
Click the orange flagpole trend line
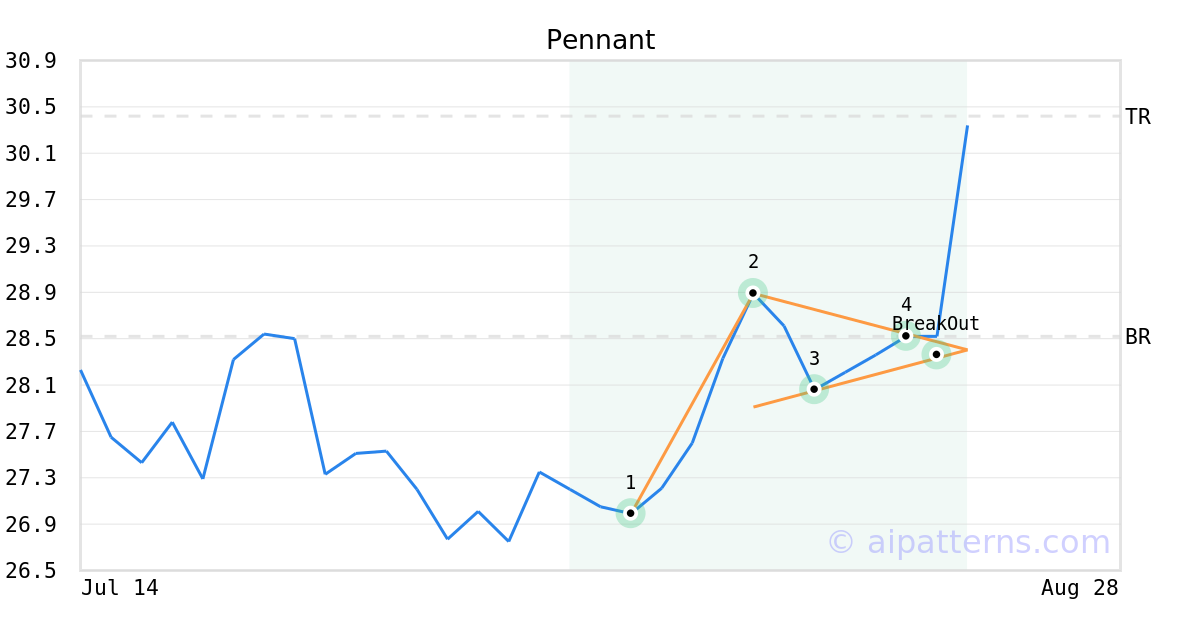pos(691,403)
